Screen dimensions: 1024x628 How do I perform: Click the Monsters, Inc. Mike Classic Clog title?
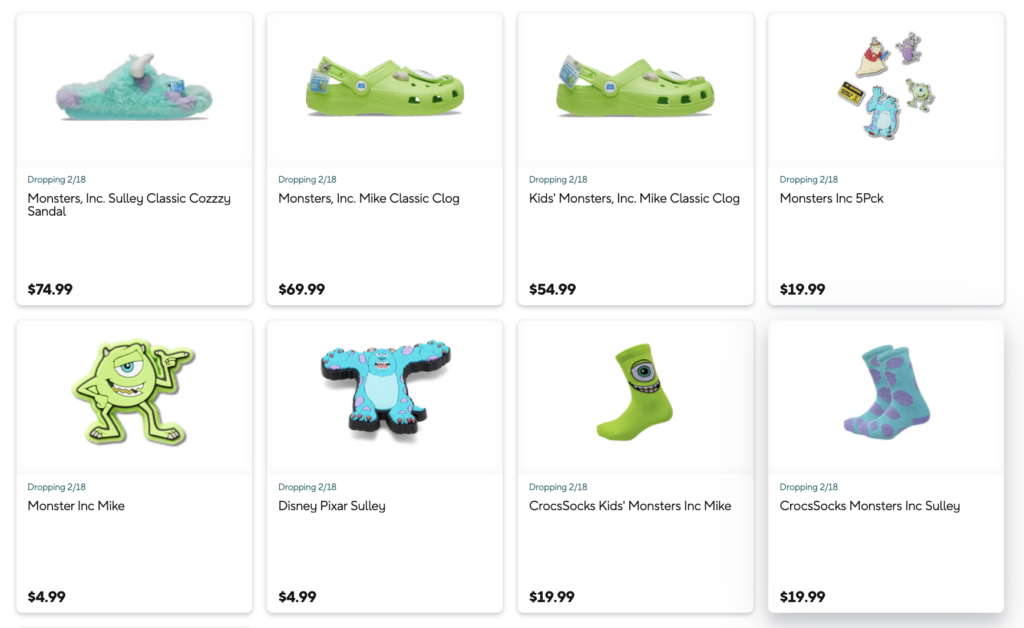(369, 198)
